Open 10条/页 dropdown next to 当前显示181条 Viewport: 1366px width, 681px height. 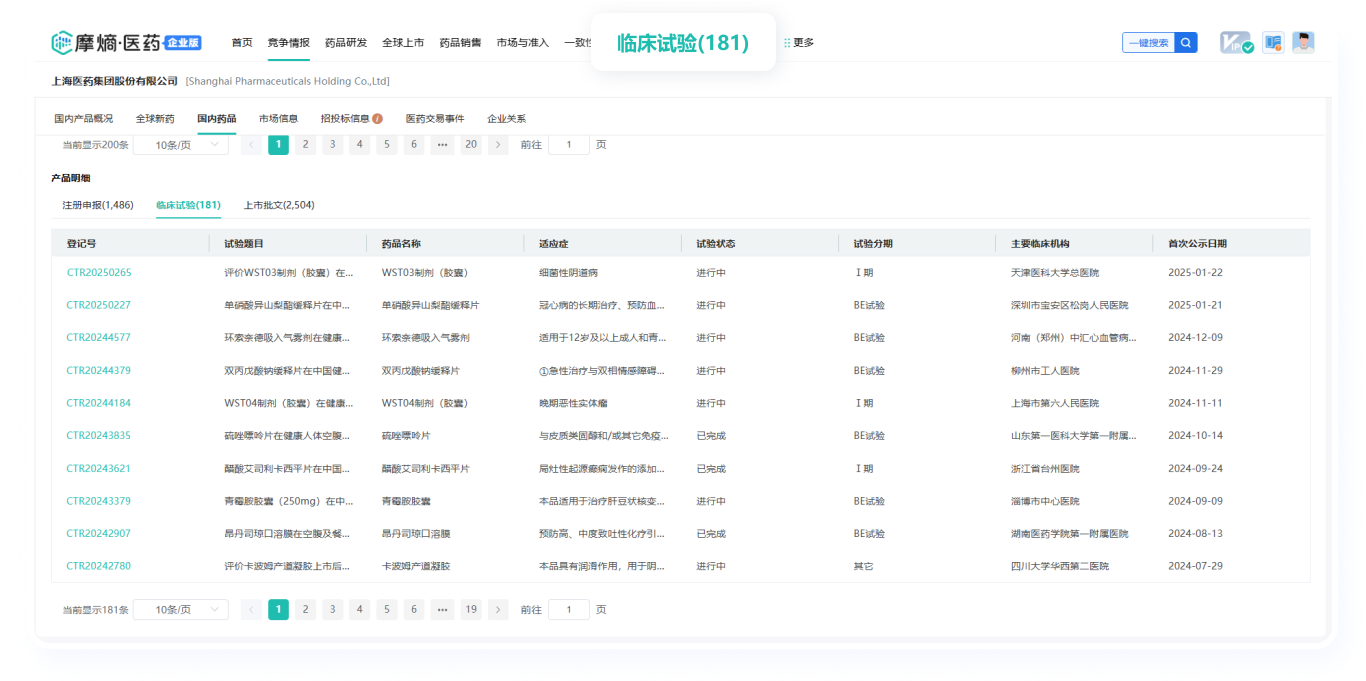point(180,609)
